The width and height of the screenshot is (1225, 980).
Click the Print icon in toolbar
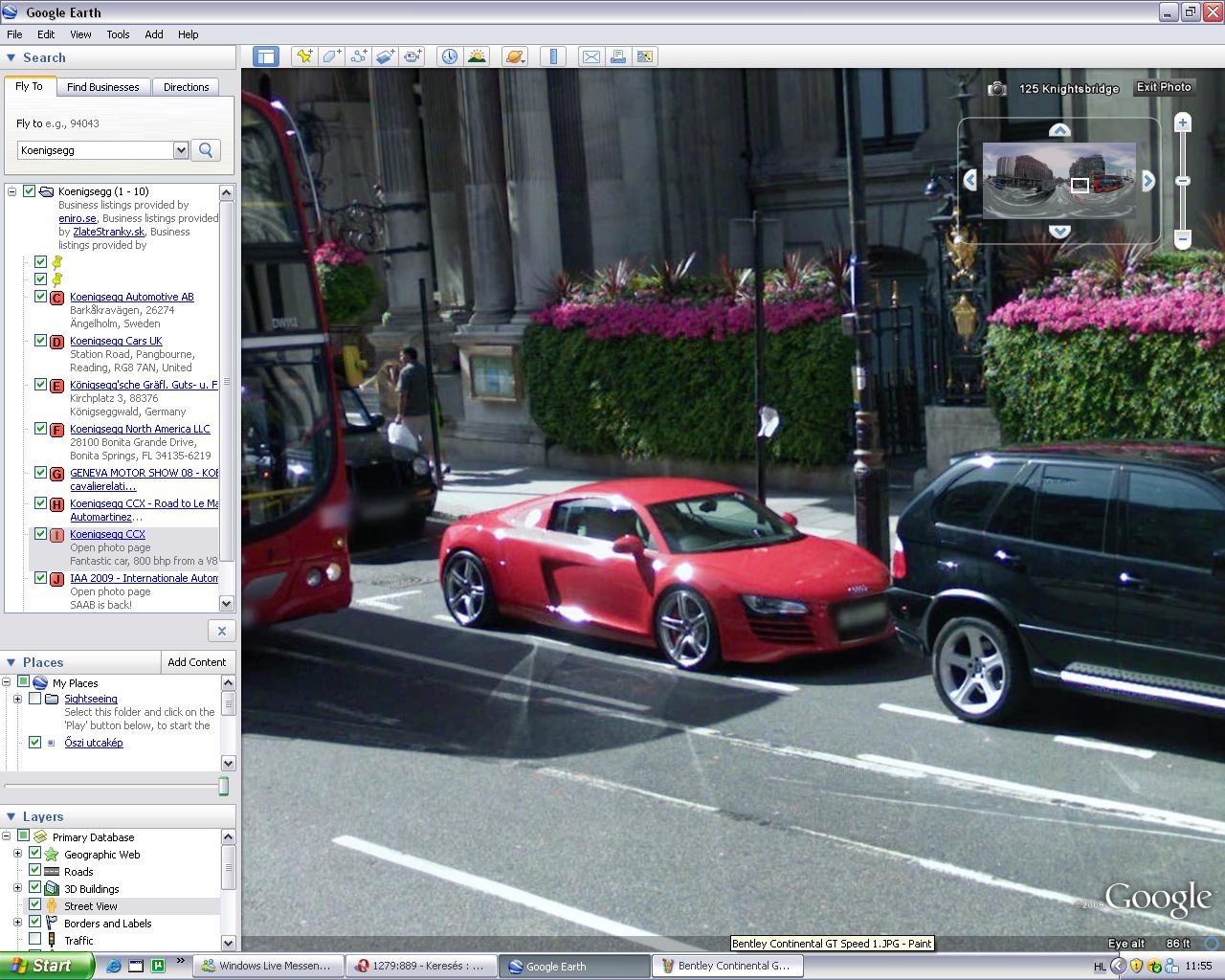click(x=618, y=56)
